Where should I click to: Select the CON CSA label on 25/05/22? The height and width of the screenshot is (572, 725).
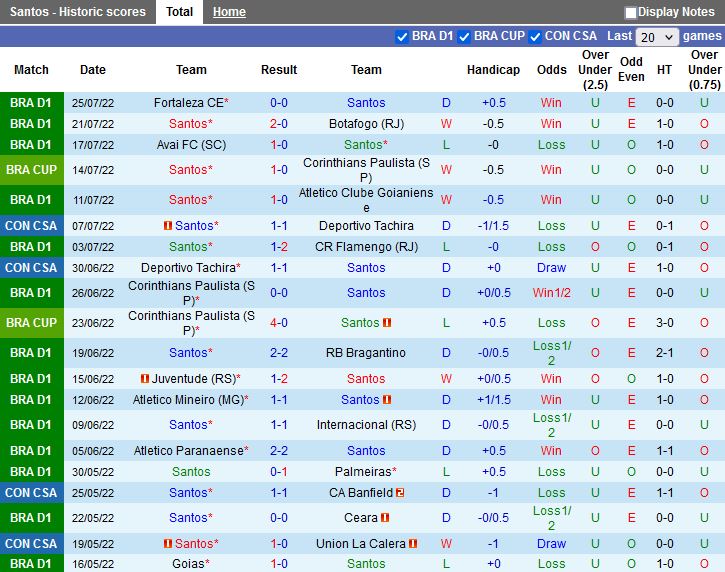[x=31, y=493]
